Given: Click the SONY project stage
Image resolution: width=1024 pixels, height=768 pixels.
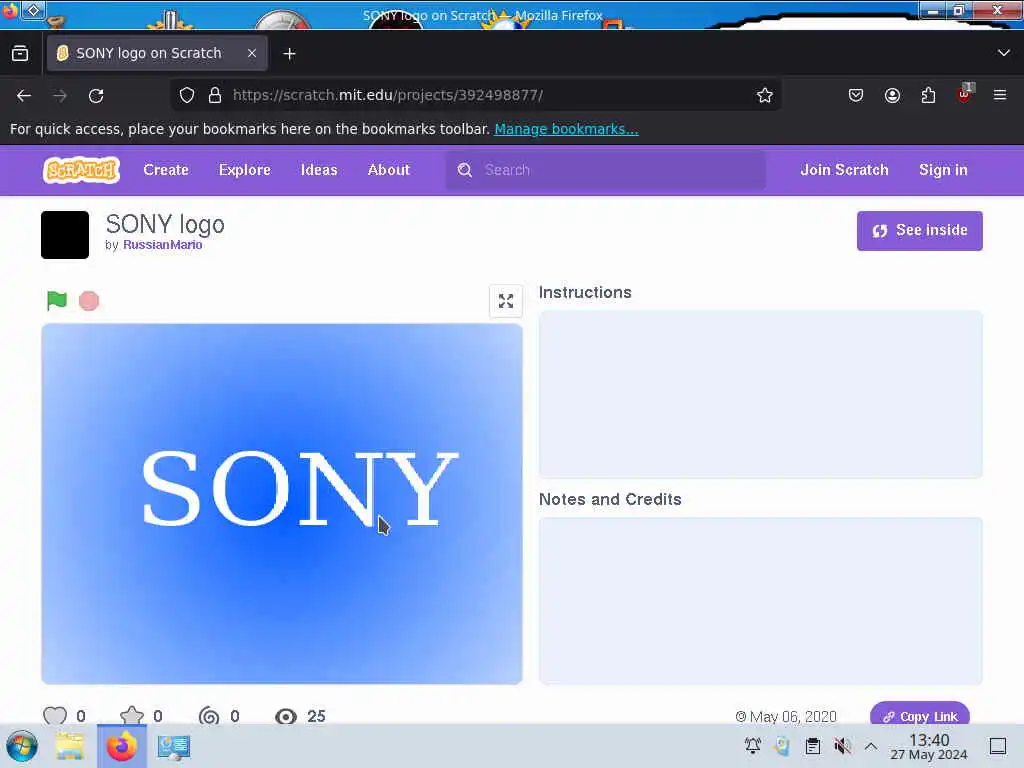Looking at the screenshot, I should click(x=281, y=504).
